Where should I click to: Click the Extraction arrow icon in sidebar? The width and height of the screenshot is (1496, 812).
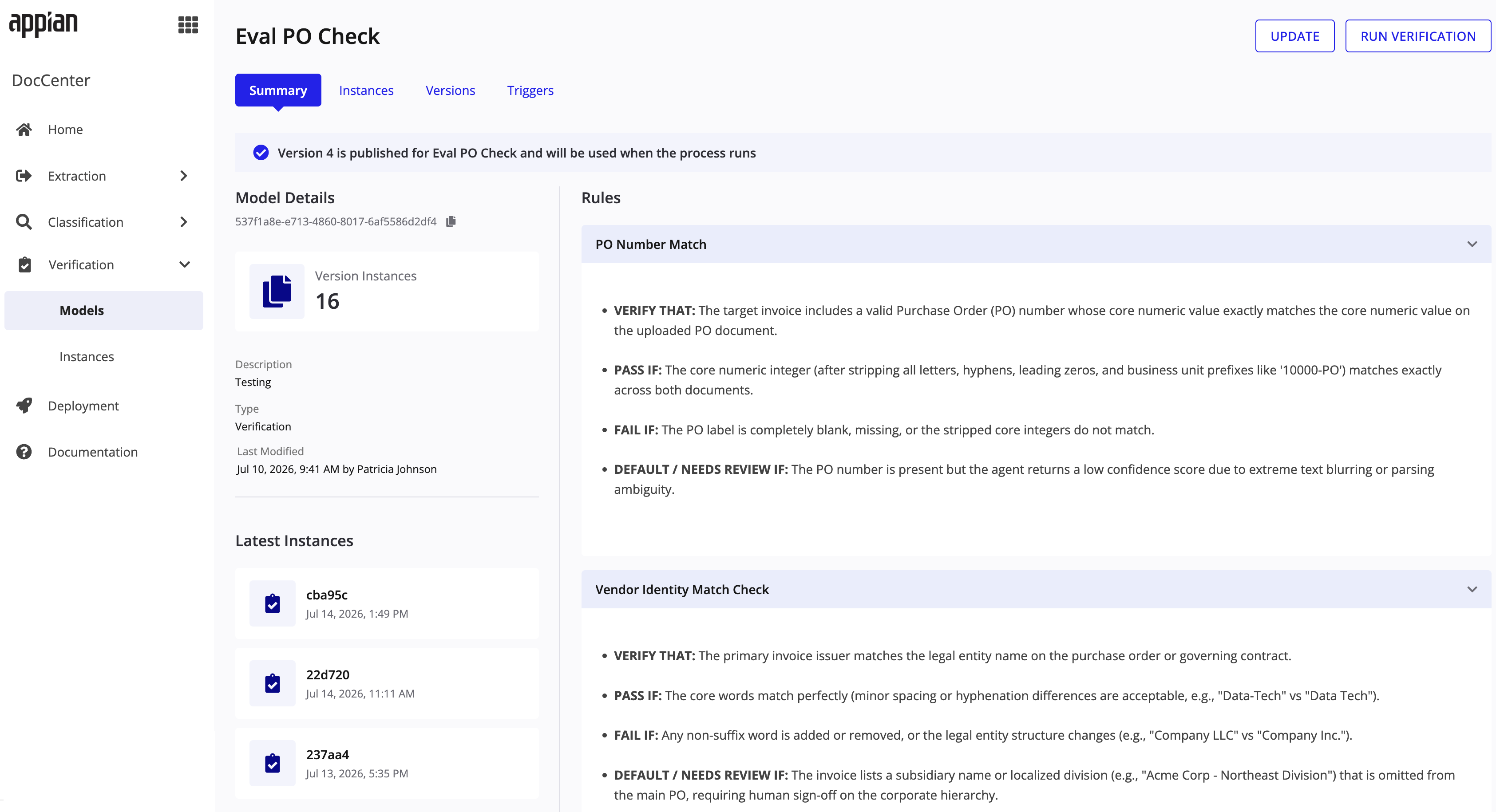click(24, 176)
